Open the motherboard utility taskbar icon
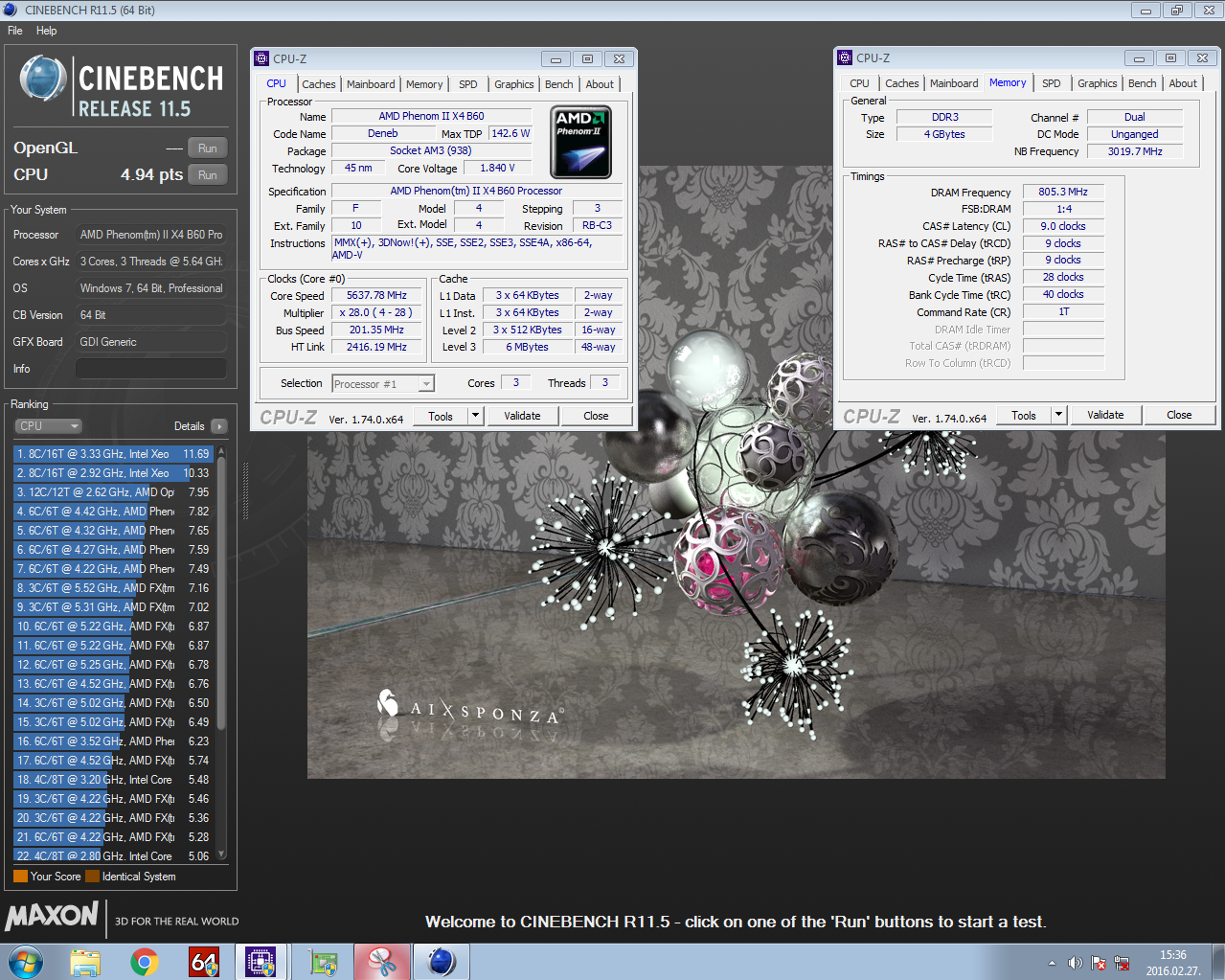Image resolution: width=1225 pixels, height=980 pixels. pyautogui.click(x=324, y=962)
